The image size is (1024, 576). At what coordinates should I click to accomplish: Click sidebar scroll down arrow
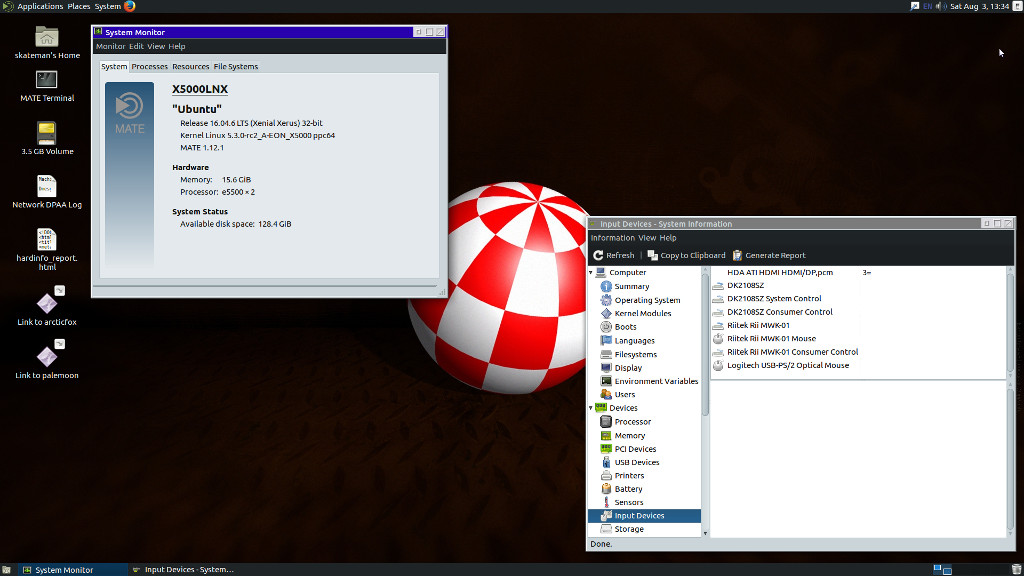(705, 534)
